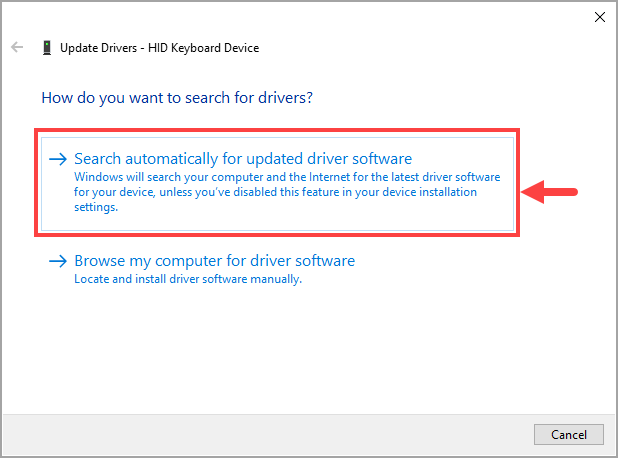The image size is (618, 458).
Task: Click 'Locate and install driver software manually' text
Action: click(x=188, y=279)
